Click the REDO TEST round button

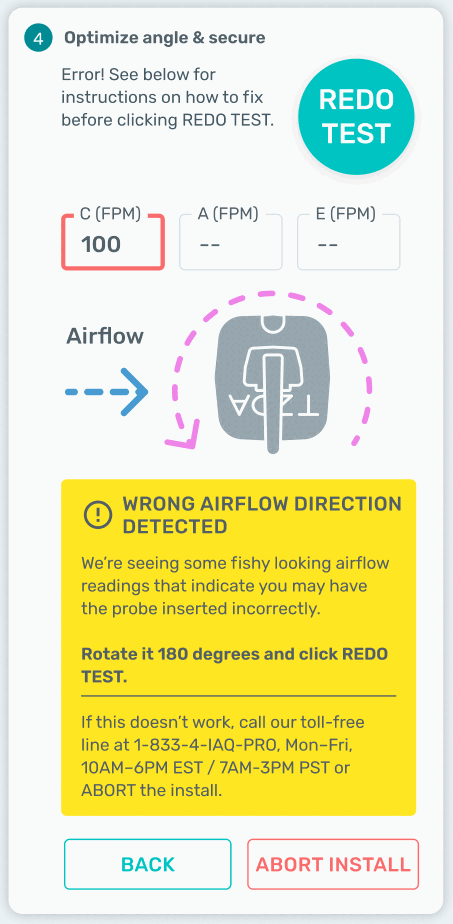tap(356, 118)
